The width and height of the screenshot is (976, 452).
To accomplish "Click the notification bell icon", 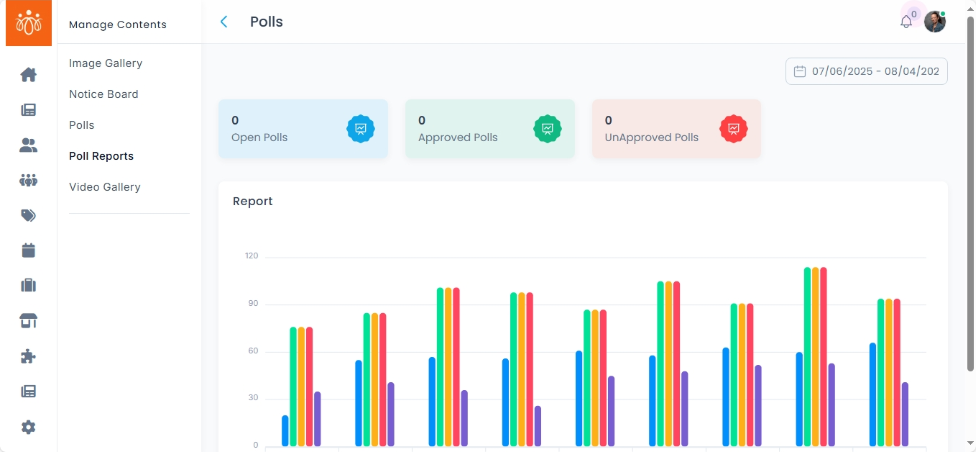I will 906,22.
